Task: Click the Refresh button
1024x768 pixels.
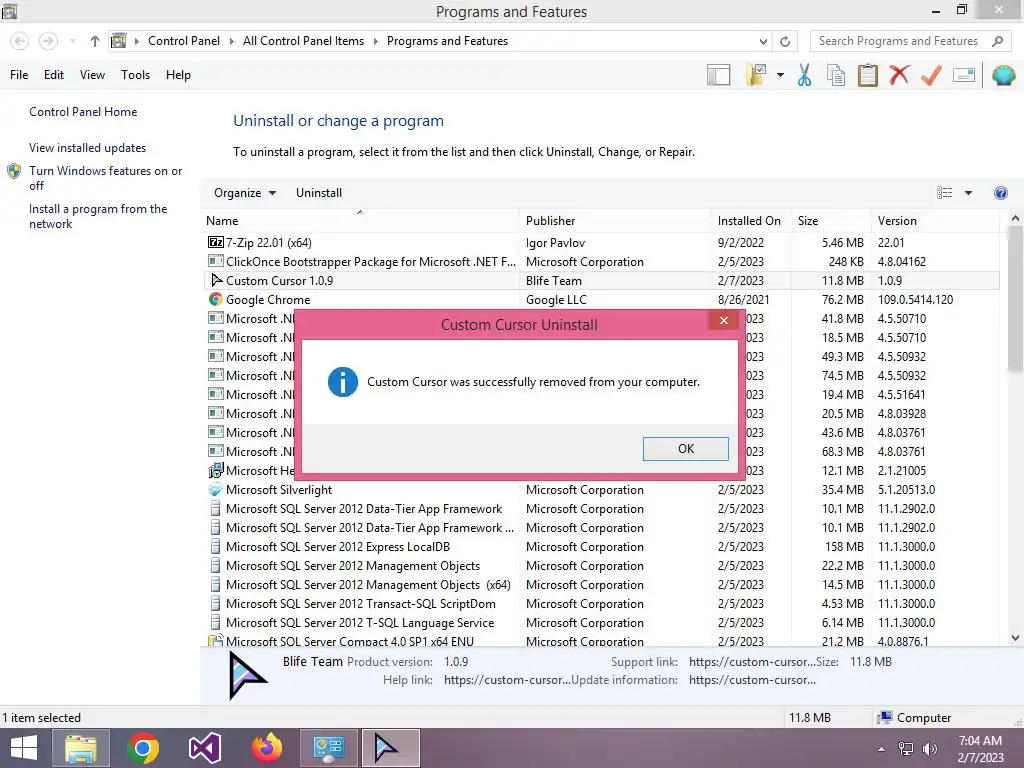Action: [x=785, y=41]
